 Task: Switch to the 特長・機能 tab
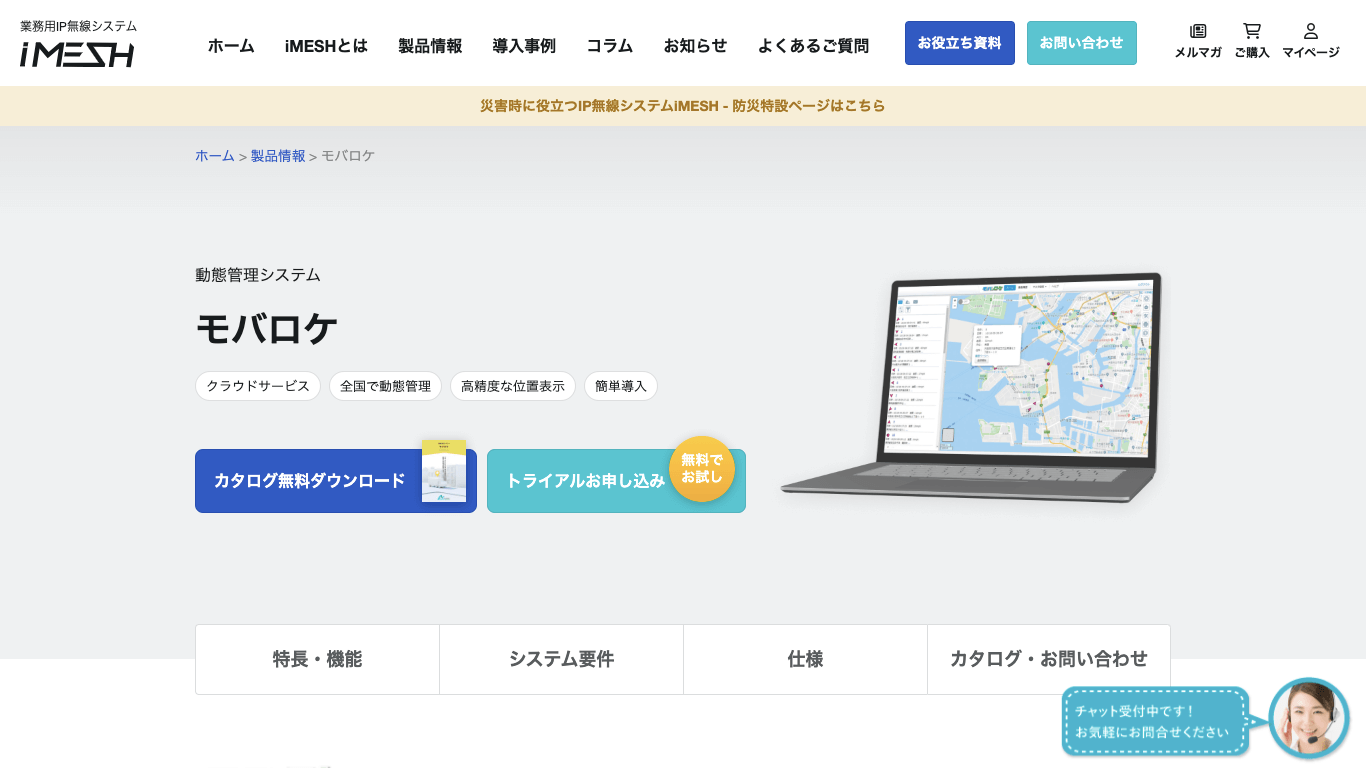pyautogui.click(x=317, y=659)
